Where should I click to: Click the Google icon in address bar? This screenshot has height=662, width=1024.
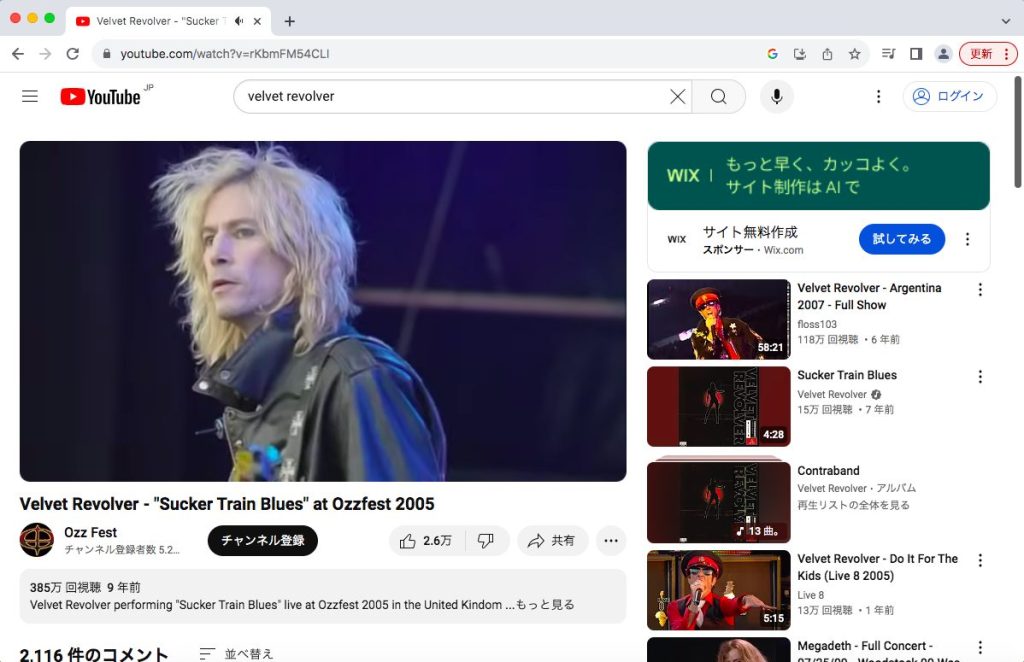[773, 54]
